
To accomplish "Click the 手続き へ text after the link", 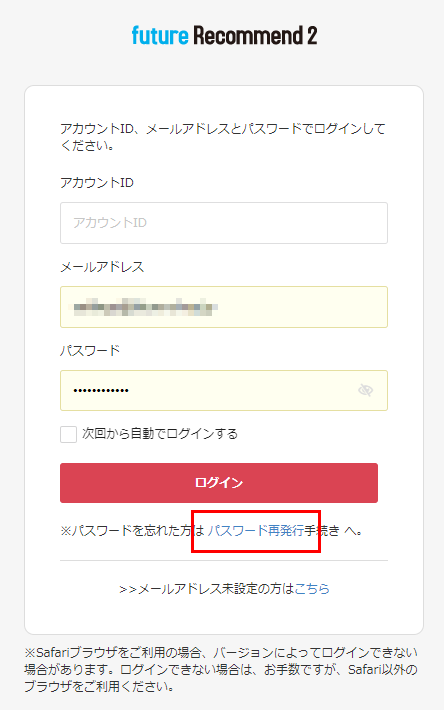I will point(334,530).
